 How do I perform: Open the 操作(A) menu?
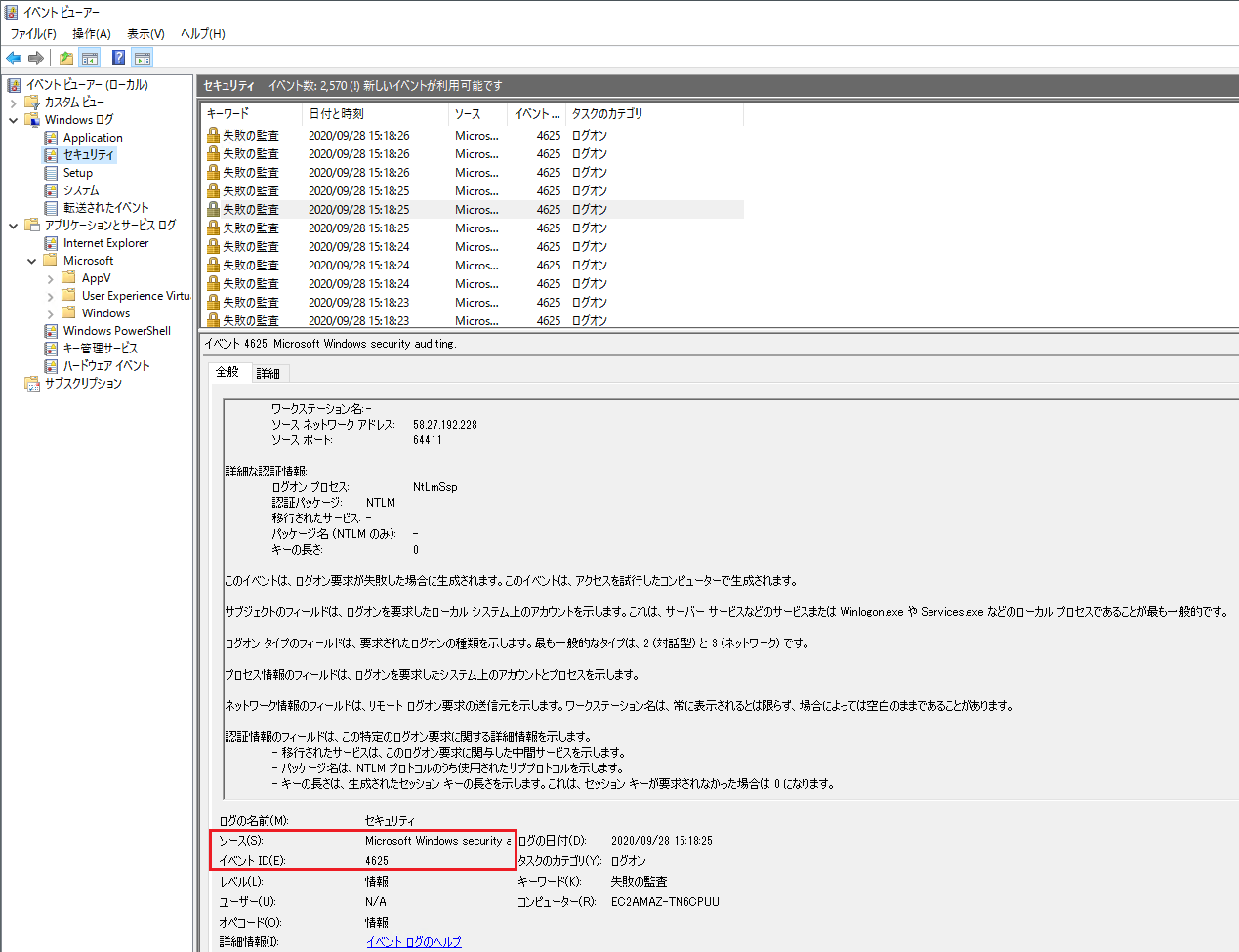tap(92, 34)
